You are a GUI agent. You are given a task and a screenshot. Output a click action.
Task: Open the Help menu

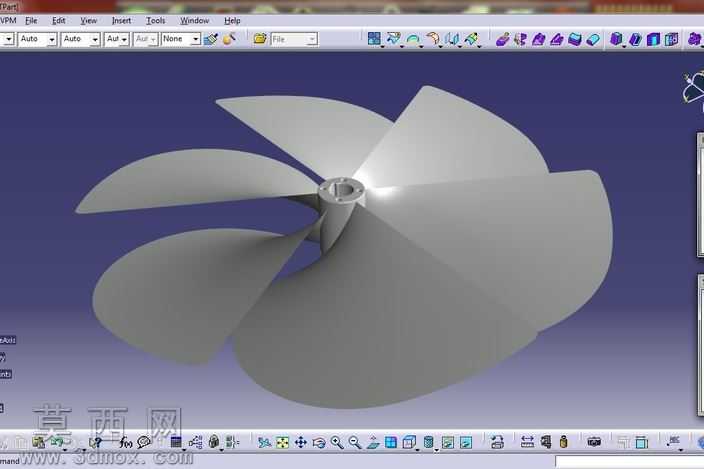coord(232,21)
